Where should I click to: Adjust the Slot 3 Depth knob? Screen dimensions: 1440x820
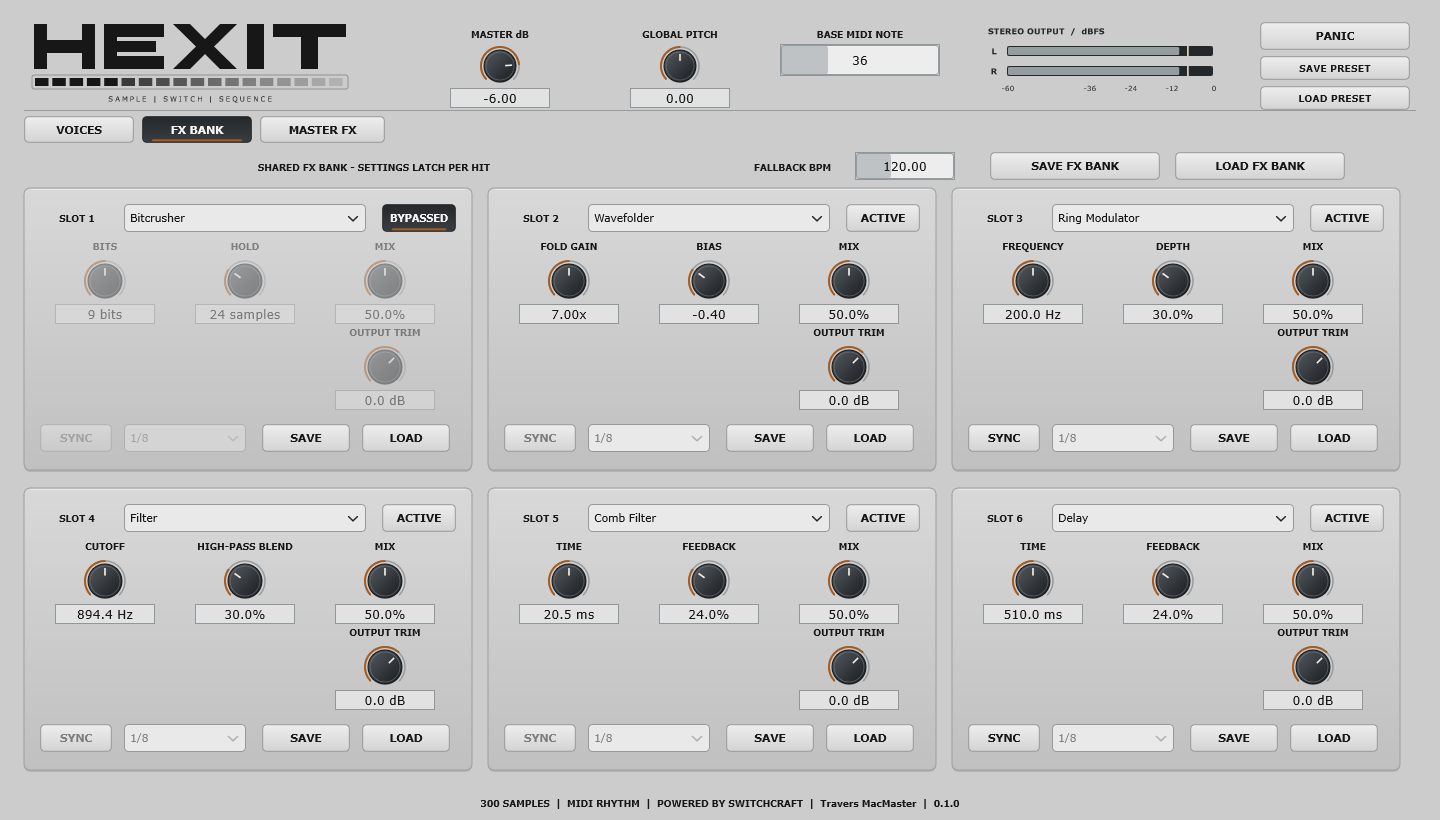(1173, 281)
